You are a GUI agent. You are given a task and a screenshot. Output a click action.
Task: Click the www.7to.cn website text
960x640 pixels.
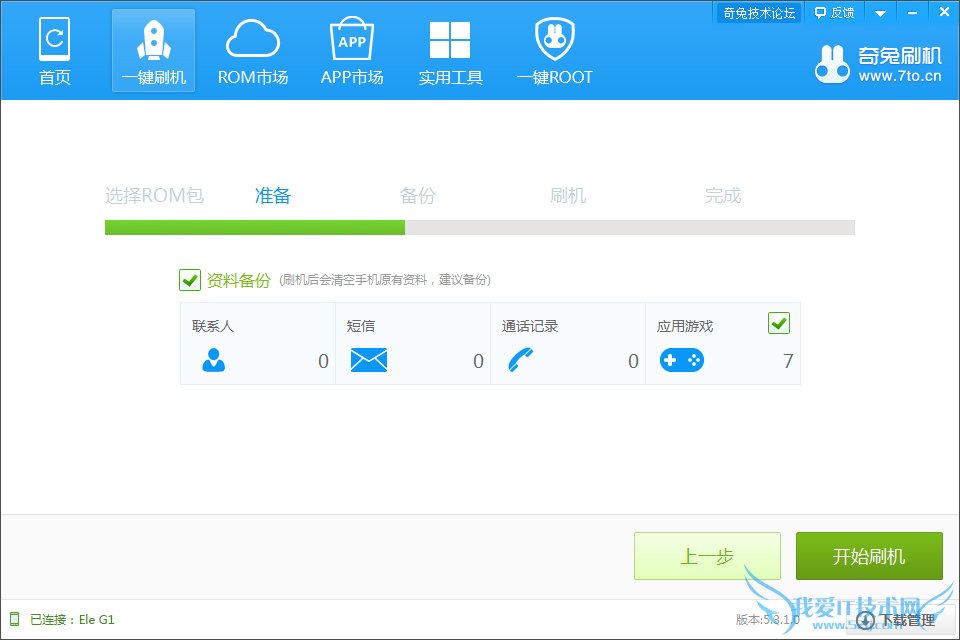click(900, 77)
